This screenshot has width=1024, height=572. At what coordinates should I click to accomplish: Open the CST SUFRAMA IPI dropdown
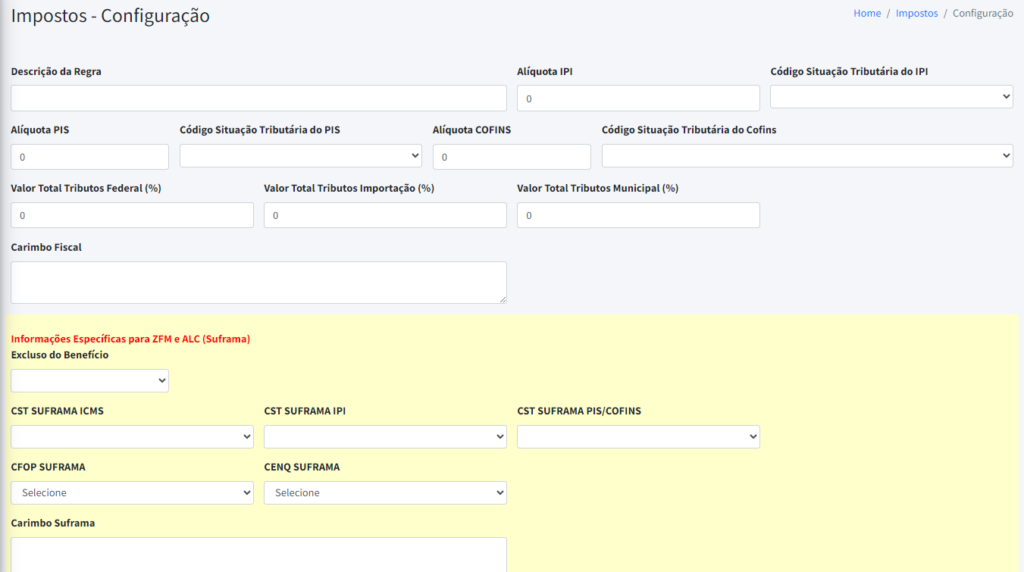click(x=385, y=437)
